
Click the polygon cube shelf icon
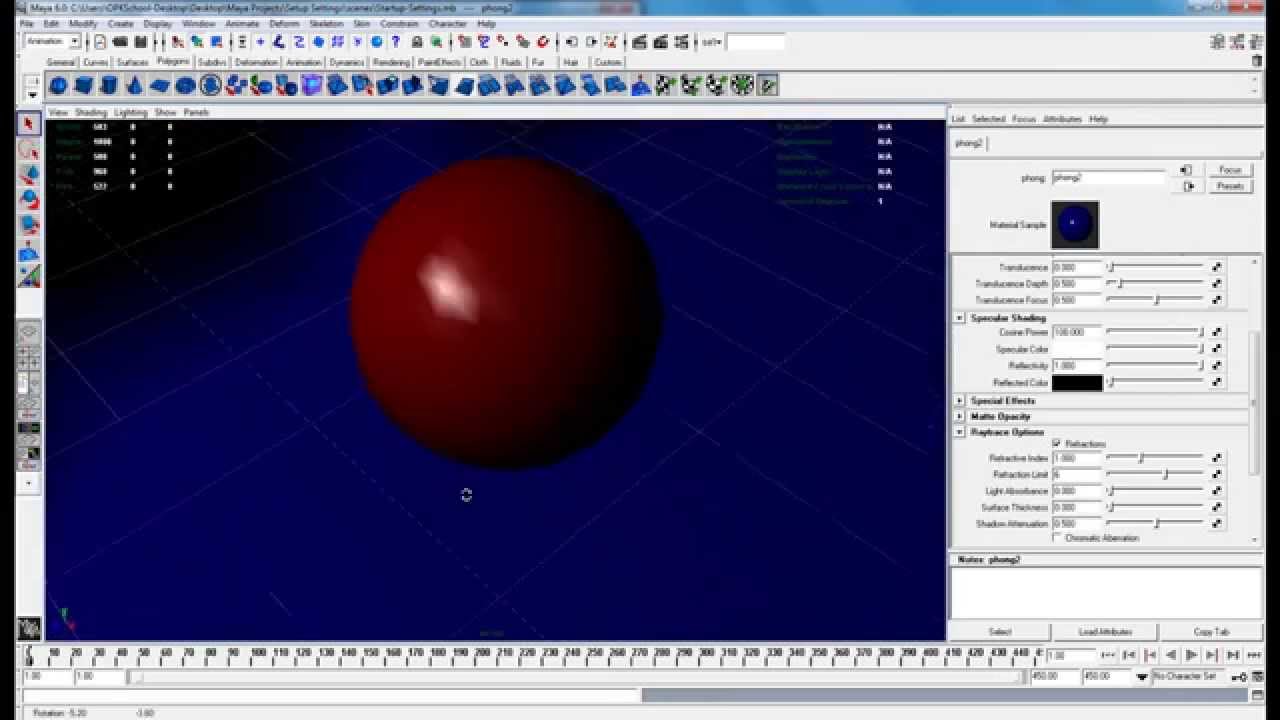pos(84,86)
